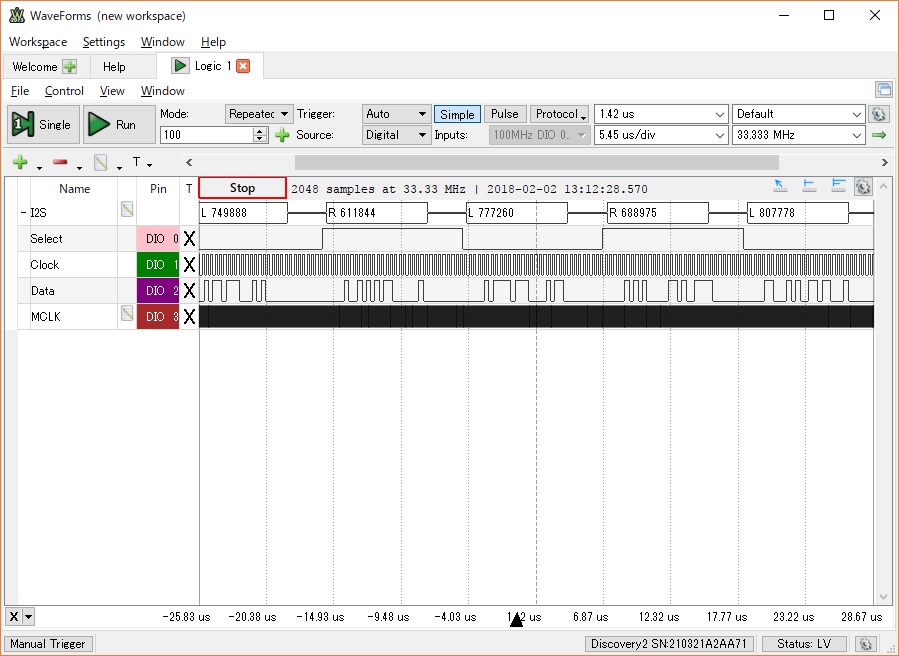The image size is (899, 656).
Task: Click the status bar settings gear icon
Action: pyautogui.click(x=866, y=643)
